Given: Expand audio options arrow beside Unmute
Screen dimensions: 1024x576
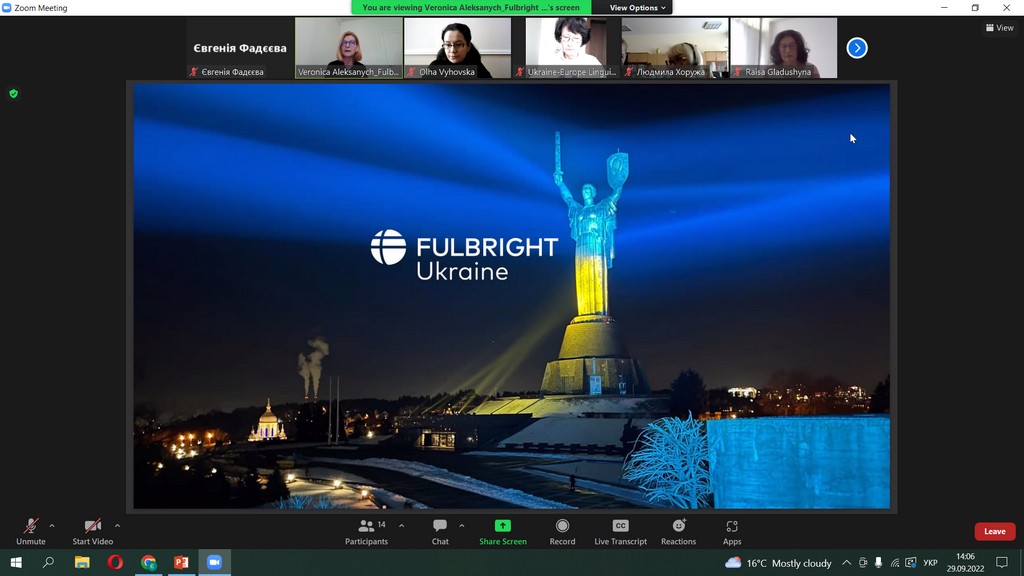Looking at the screenshot, I should (52, 525).
